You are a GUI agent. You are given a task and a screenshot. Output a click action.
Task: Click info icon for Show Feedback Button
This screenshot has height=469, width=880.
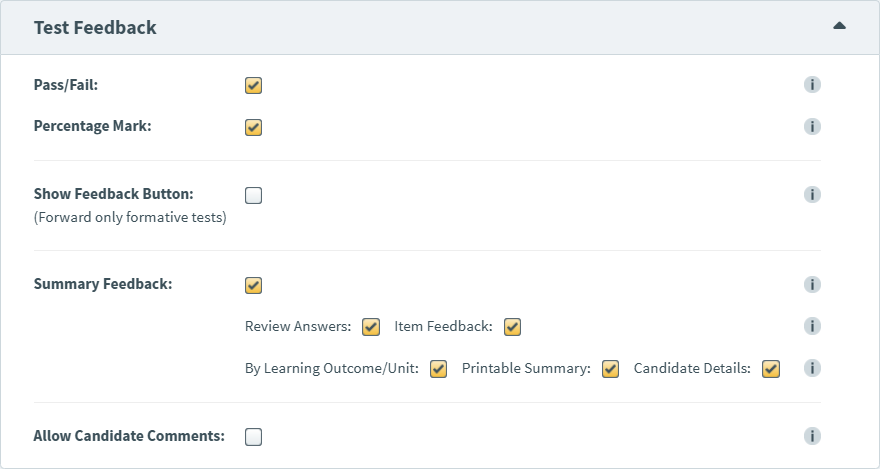(x=812, y=195)
